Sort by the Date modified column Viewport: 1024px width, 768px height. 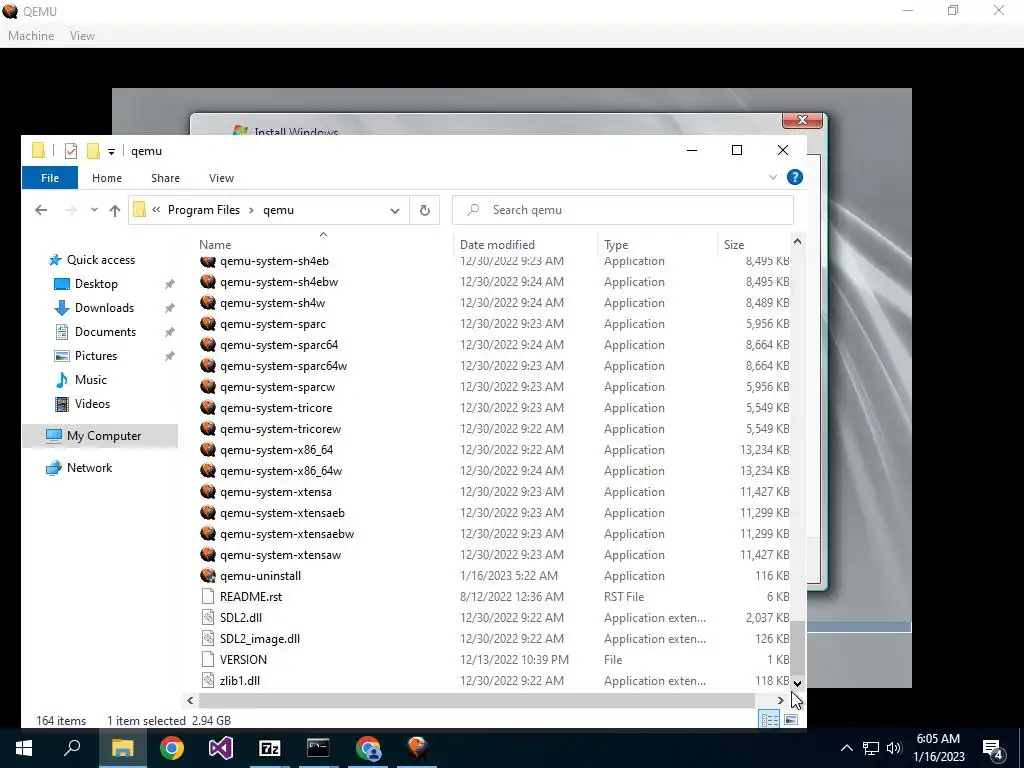pyautogui.click(x=497, y=245)
